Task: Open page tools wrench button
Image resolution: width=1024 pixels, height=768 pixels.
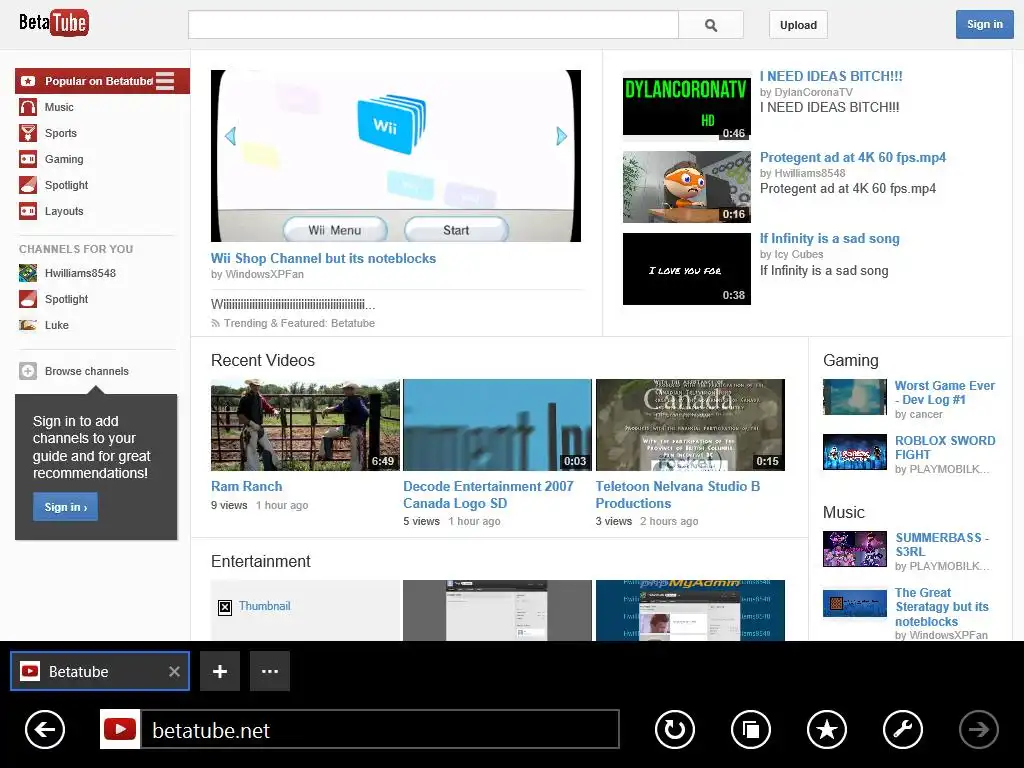Action: 903,729
